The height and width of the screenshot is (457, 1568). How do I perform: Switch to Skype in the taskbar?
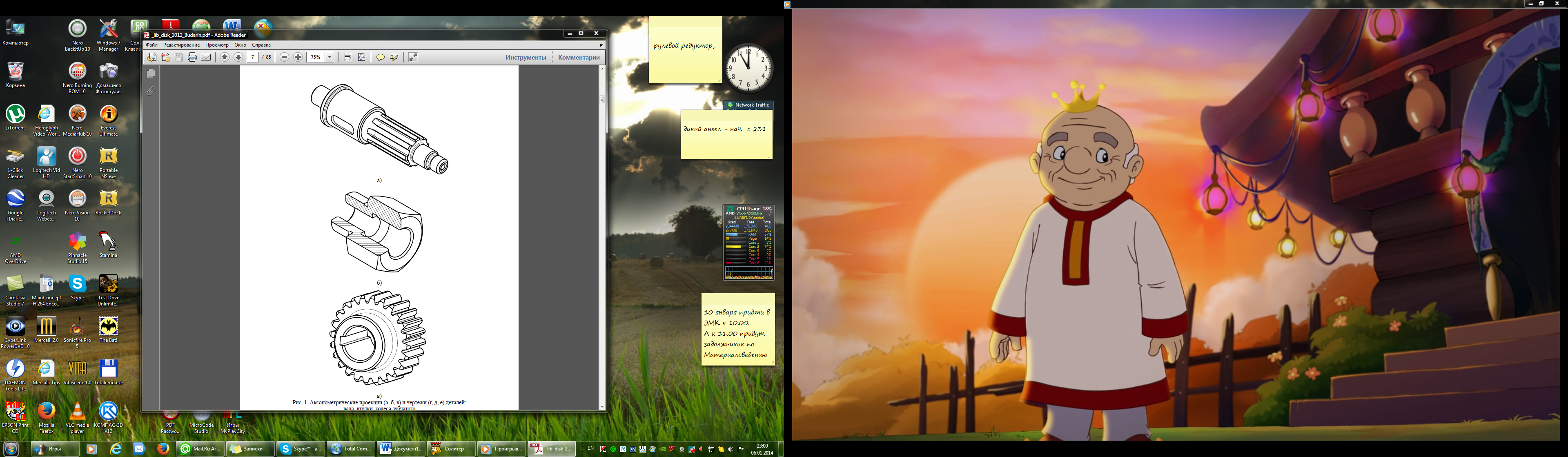click(300, 449)
